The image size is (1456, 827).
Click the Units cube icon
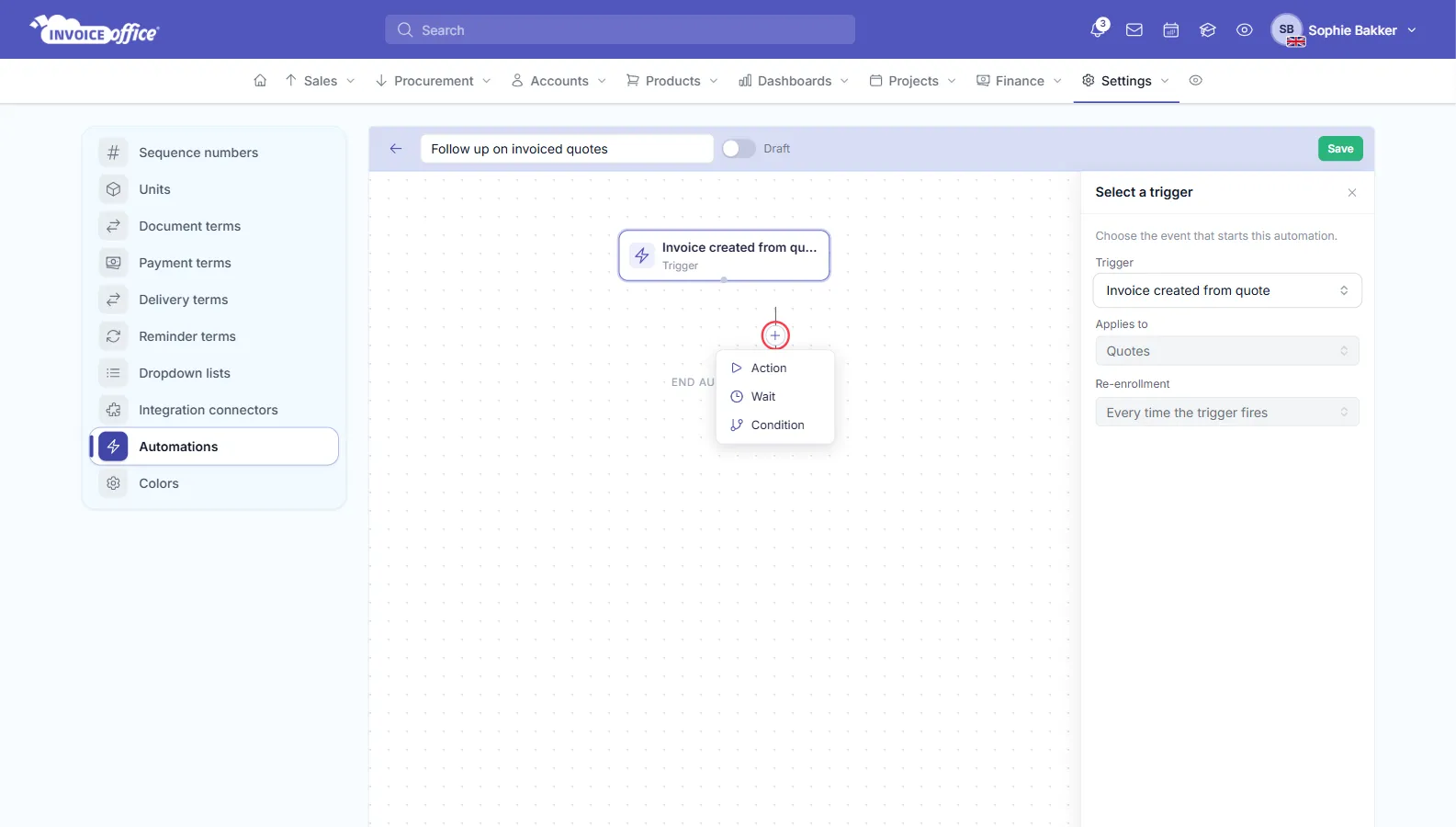tap(113, 189)
